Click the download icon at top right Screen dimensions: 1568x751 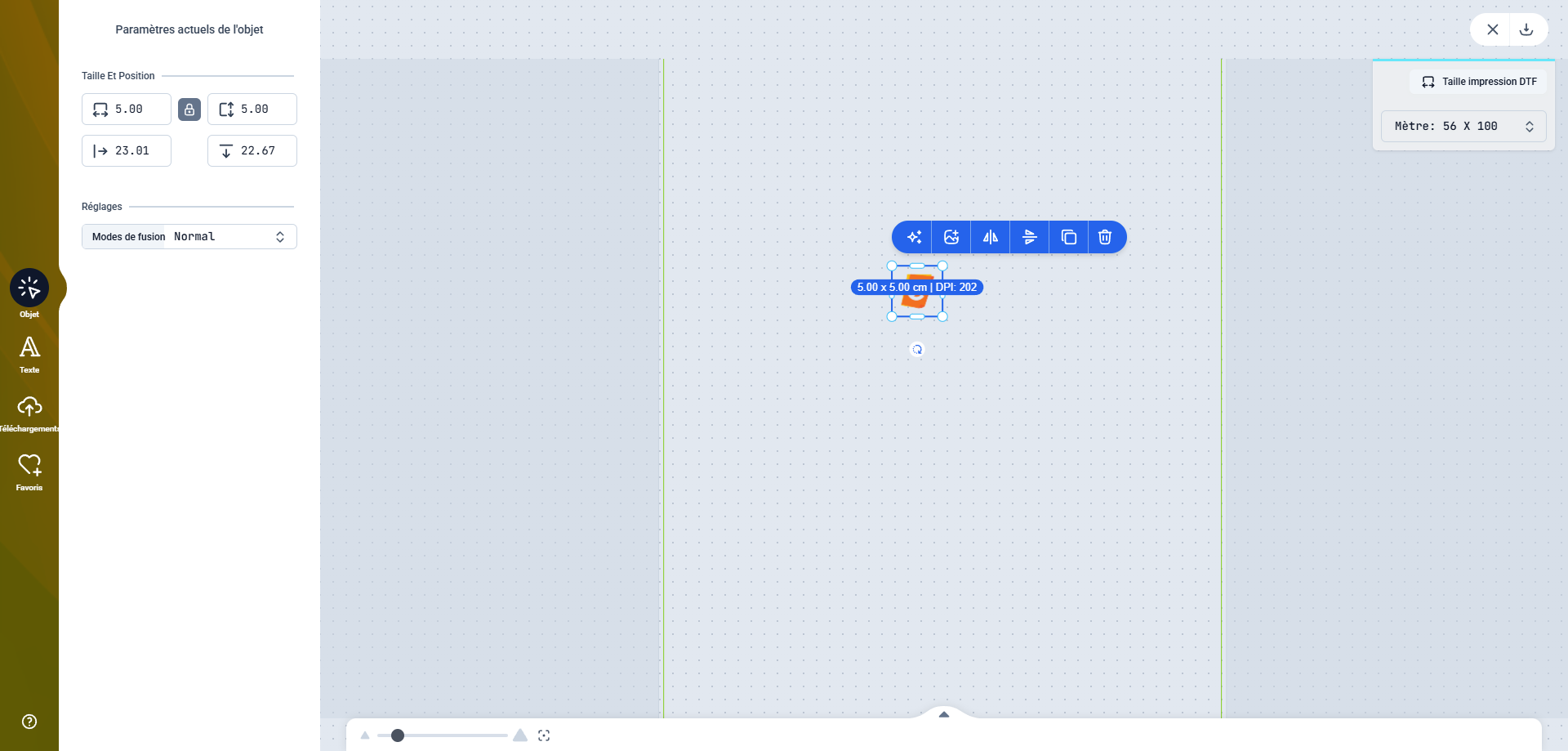pos(1526,29)
